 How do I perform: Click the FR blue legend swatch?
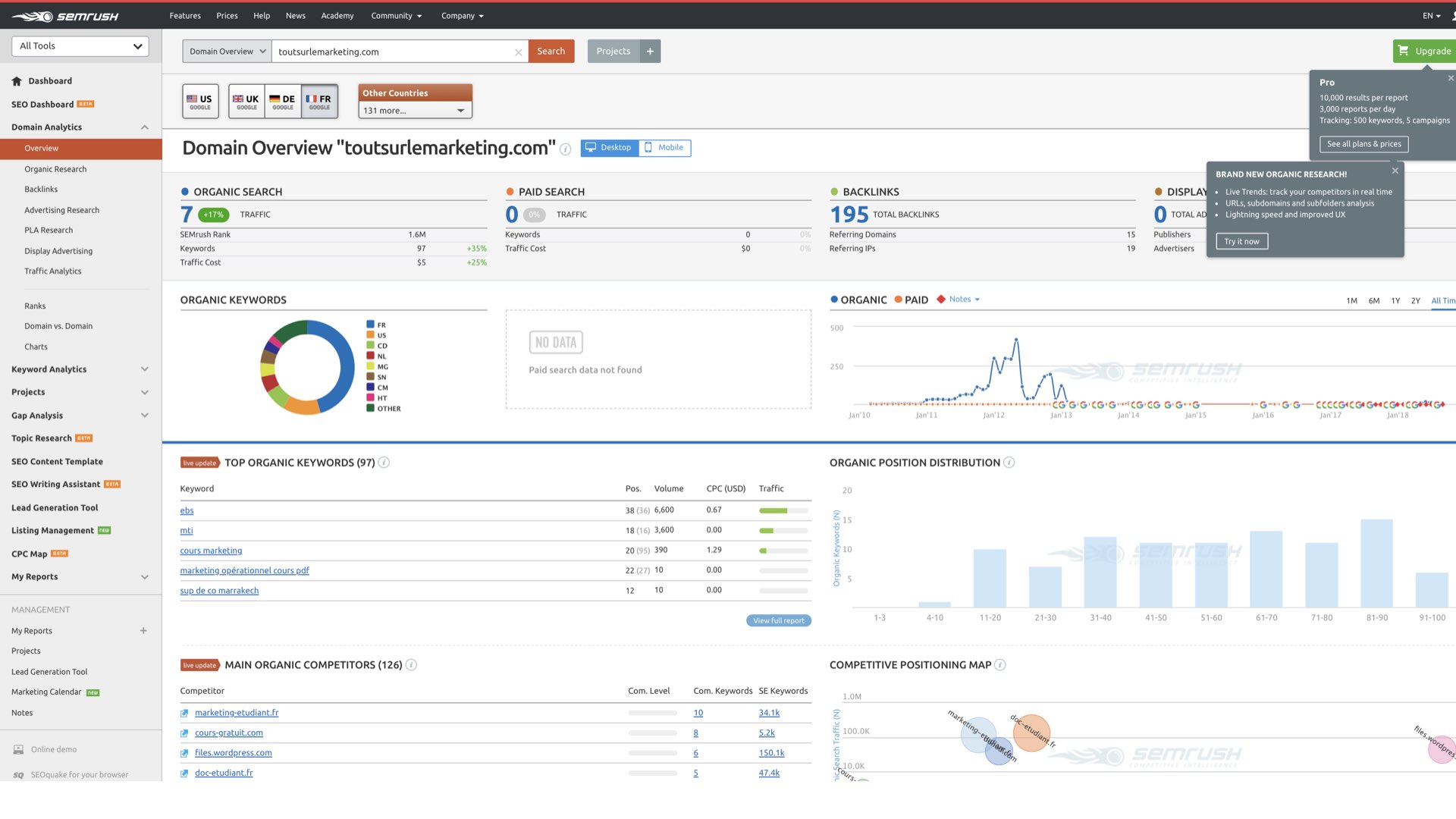pyautogui.click(x=370, y=325)
